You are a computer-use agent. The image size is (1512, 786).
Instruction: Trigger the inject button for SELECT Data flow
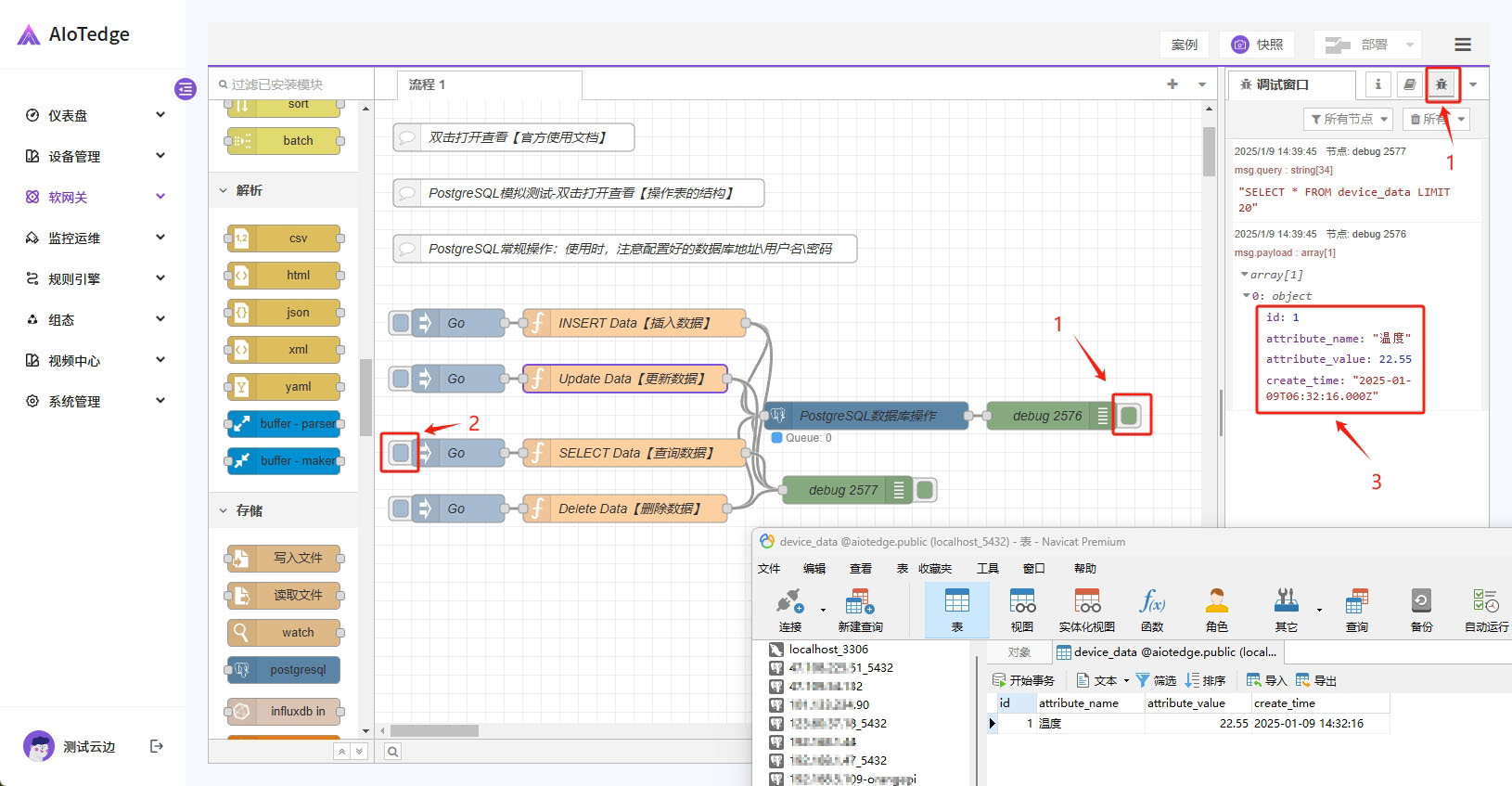[x=401, y=453]
